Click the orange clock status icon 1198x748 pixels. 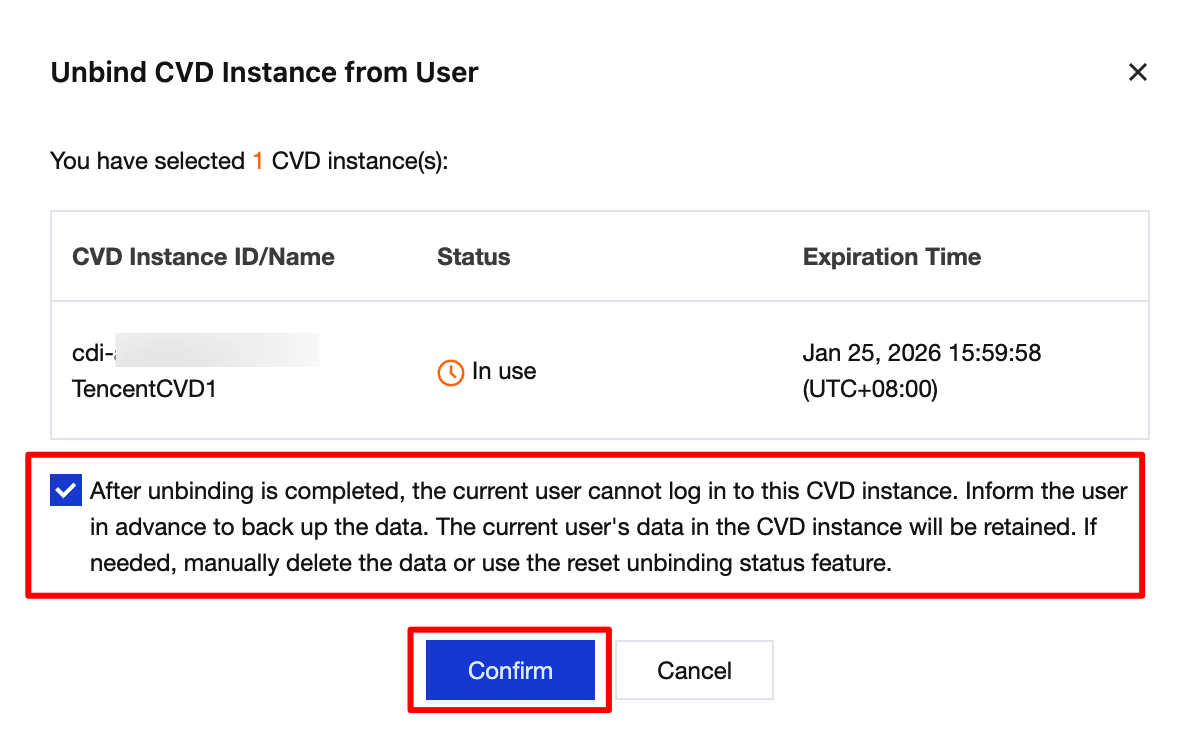coord(451,372)
